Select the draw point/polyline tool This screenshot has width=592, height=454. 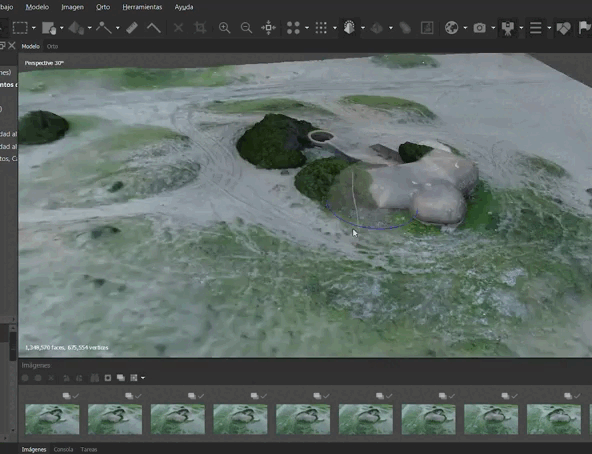point(104,28)
